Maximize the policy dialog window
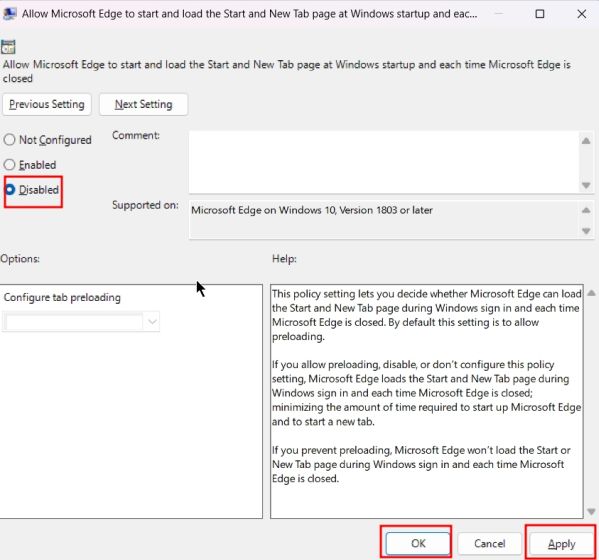The image size is (599, 560). [x=540, y=14]
